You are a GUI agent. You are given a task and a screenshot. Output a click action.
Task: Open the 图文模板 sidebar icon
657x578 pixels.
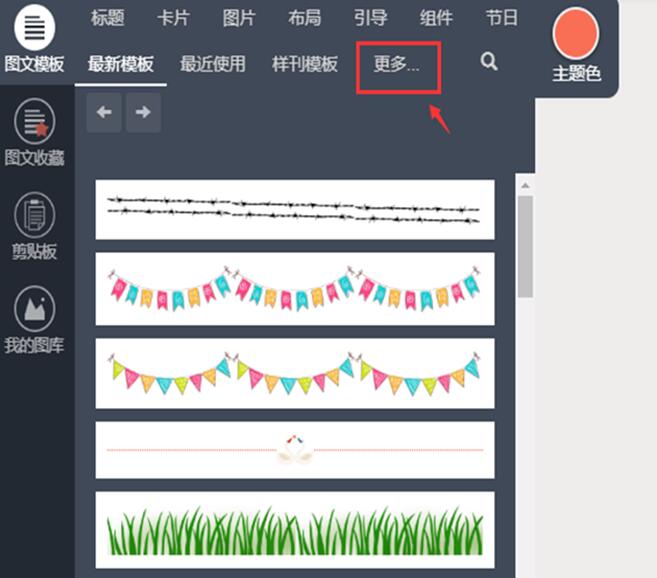click(35, 28)
